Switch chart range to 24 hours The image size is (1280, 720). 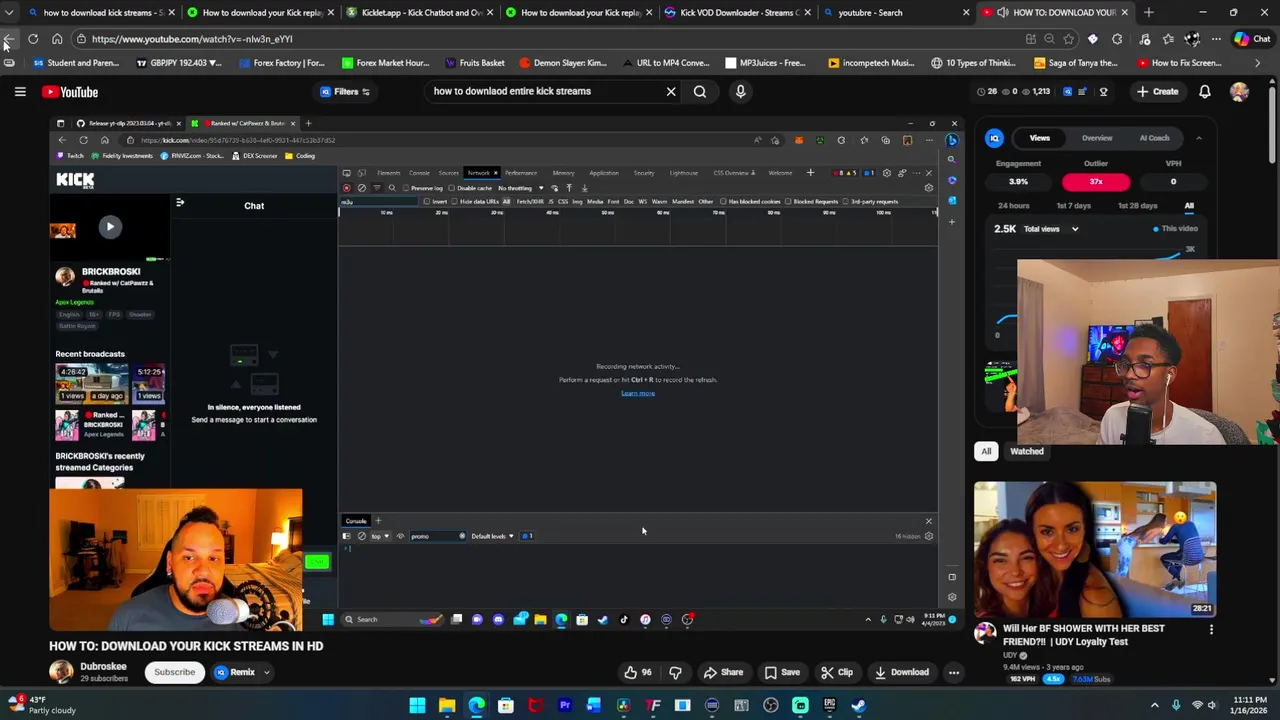(x=1013, y=206)
